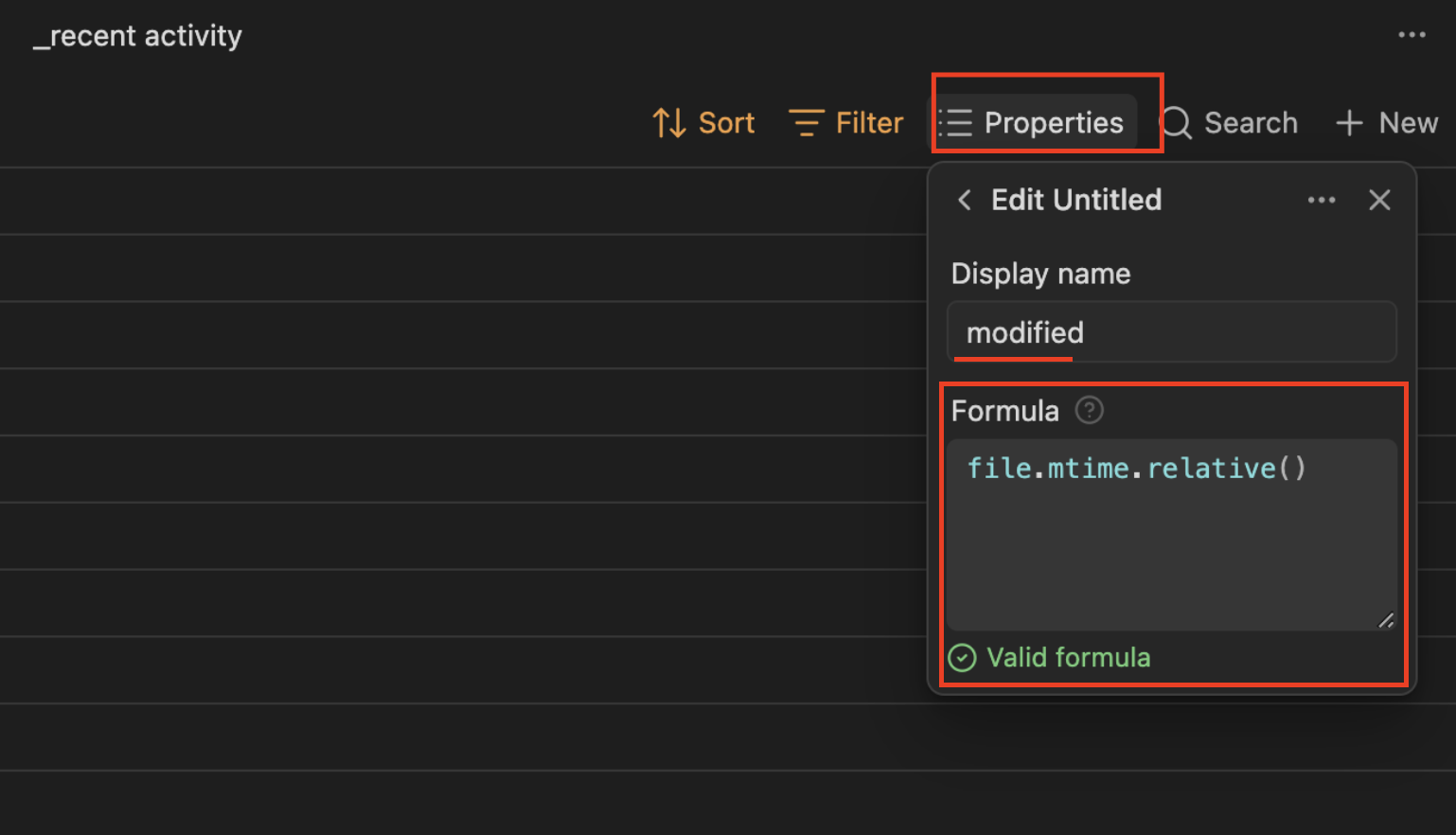
Task: Select the _recent activity title
Action: click(x=137, y=36)
